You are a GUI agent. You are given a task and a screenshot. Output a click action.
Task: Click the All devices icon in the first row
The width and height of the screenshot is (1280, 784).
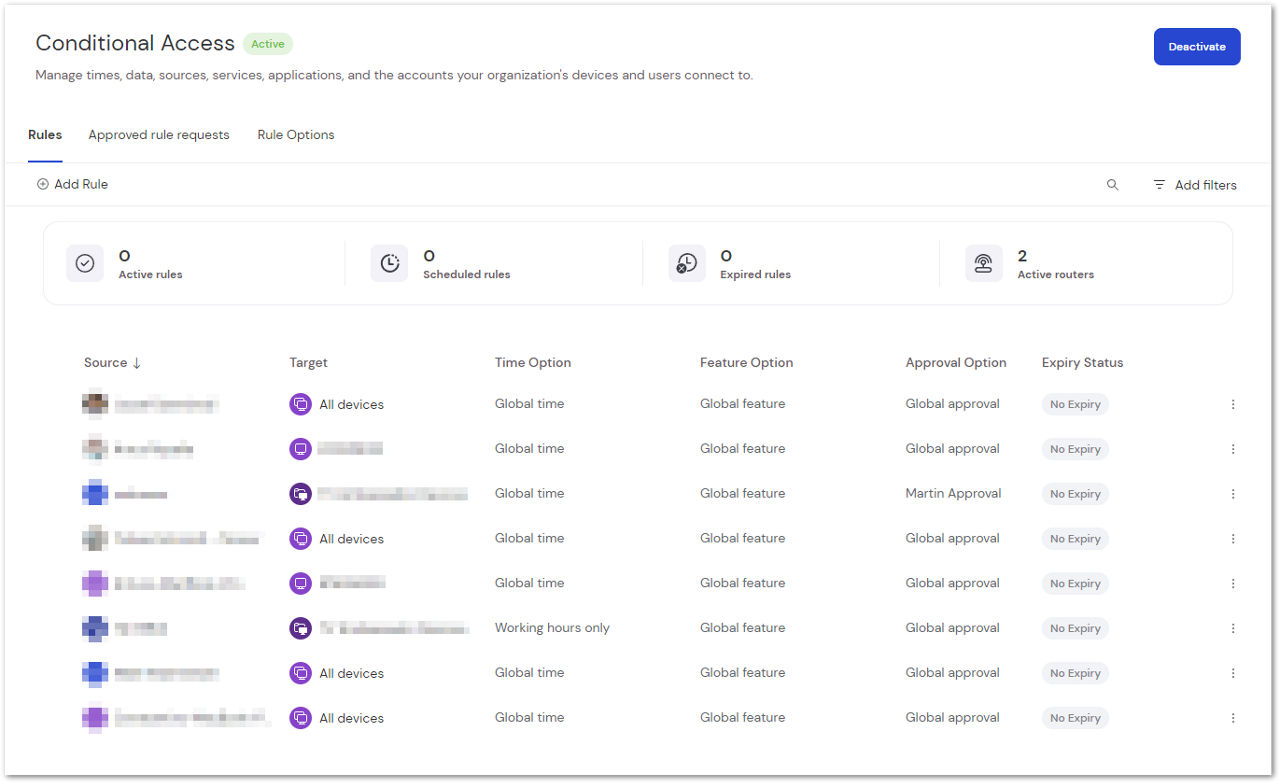point(300,404)
